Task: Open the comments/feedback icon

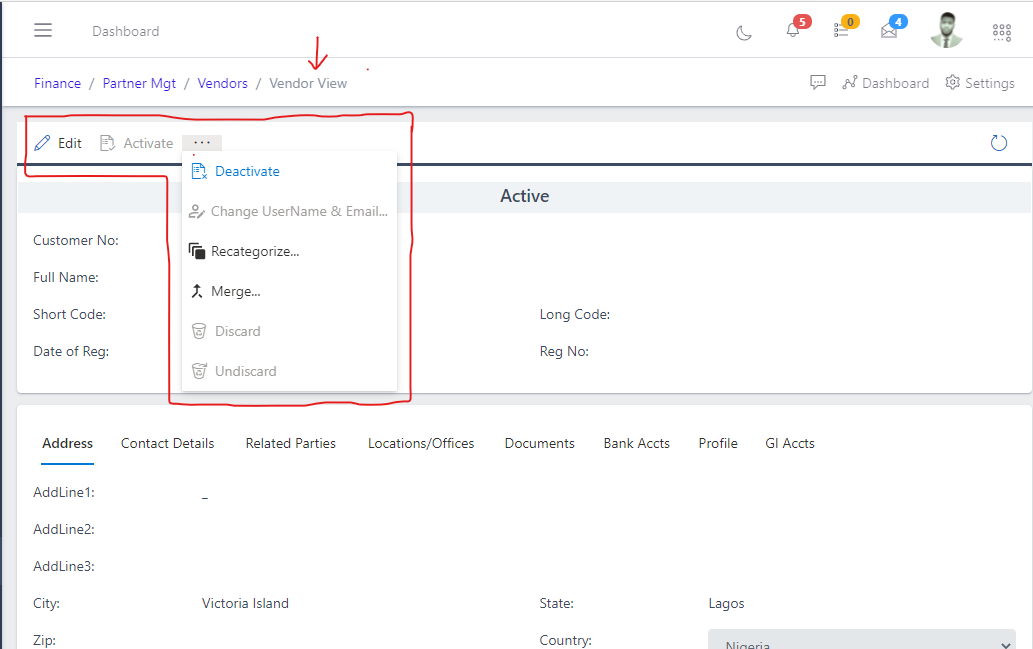Action: point(817,82)
